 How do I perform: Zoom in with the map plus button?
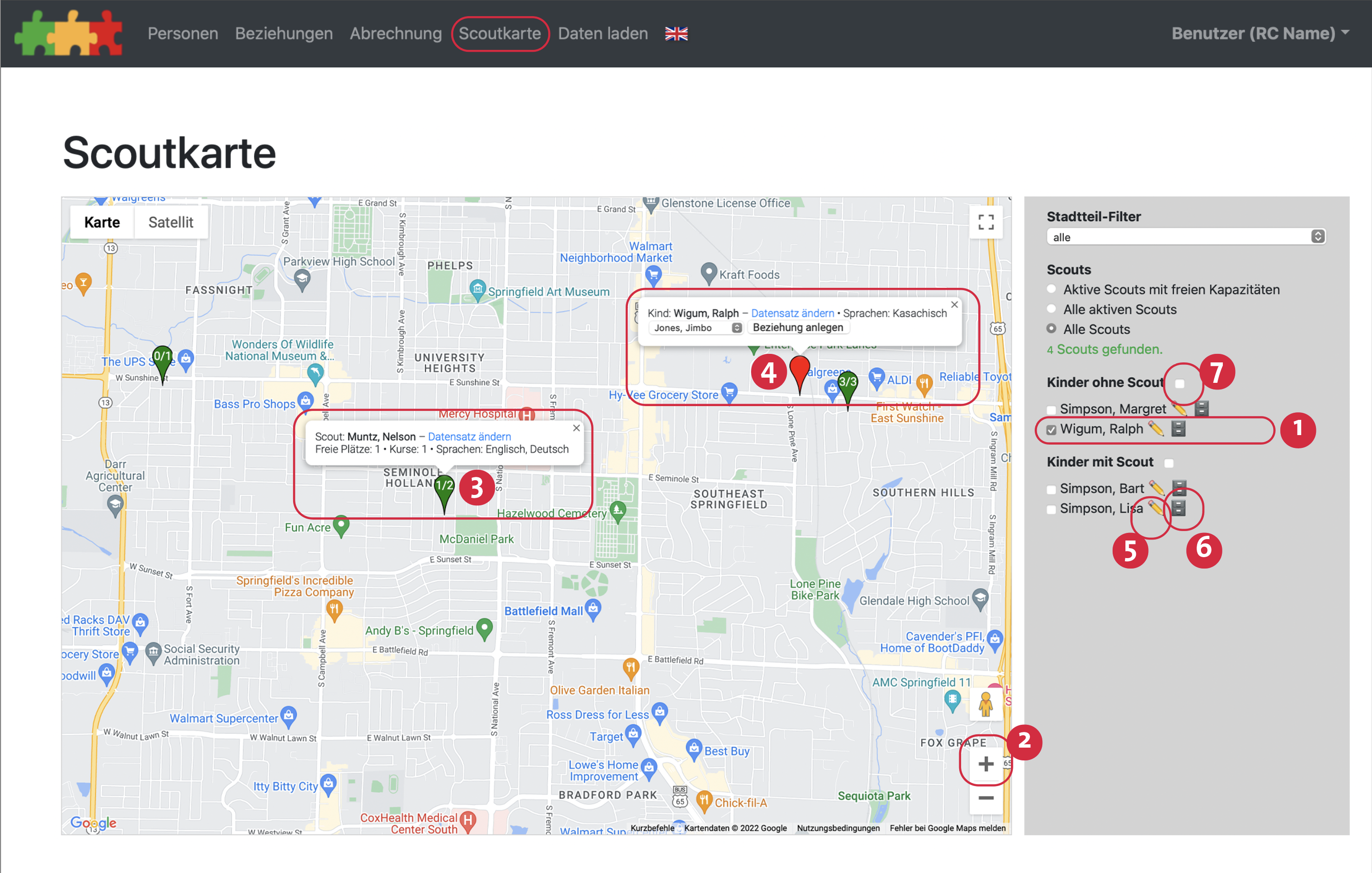pyautogui.click(x=986, y=764)
